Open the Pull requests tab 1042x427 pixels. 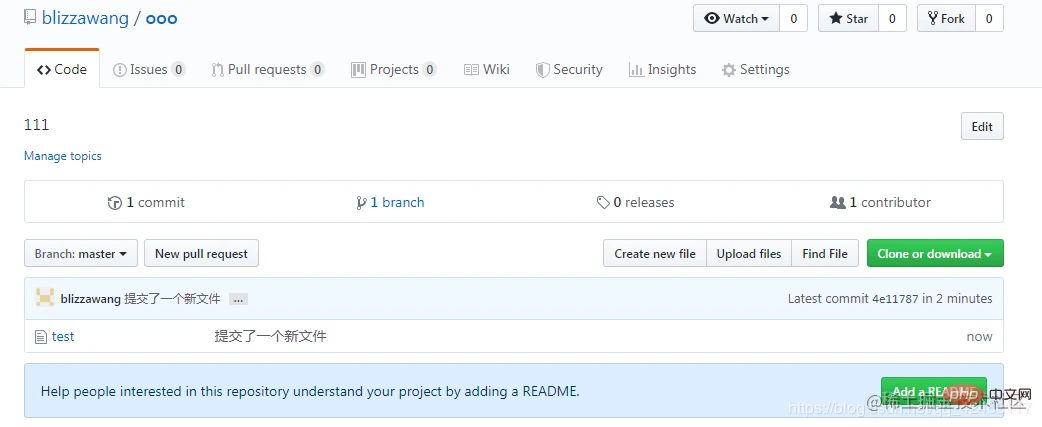(267, 70)
